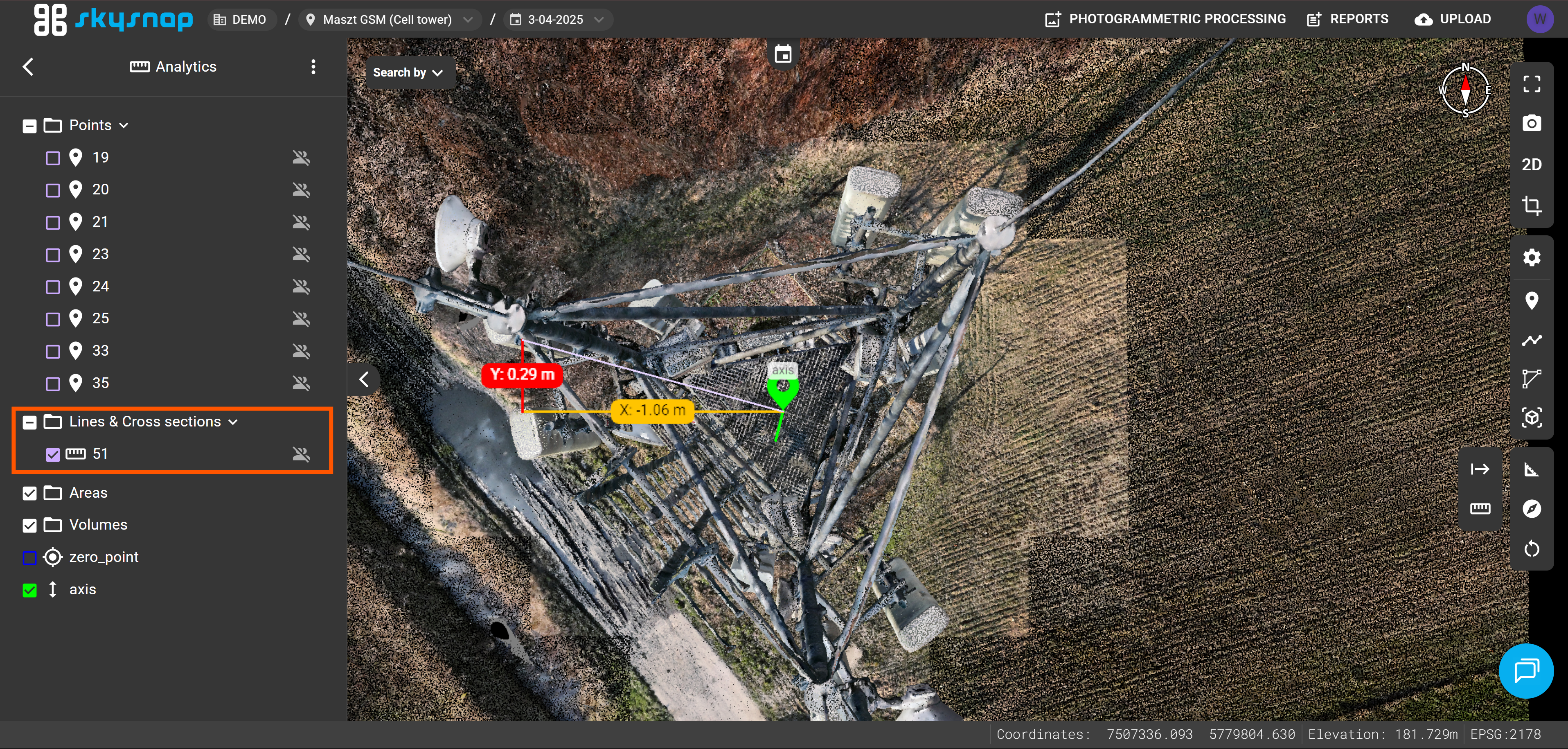Select point 33 in the list

(100, 351)
